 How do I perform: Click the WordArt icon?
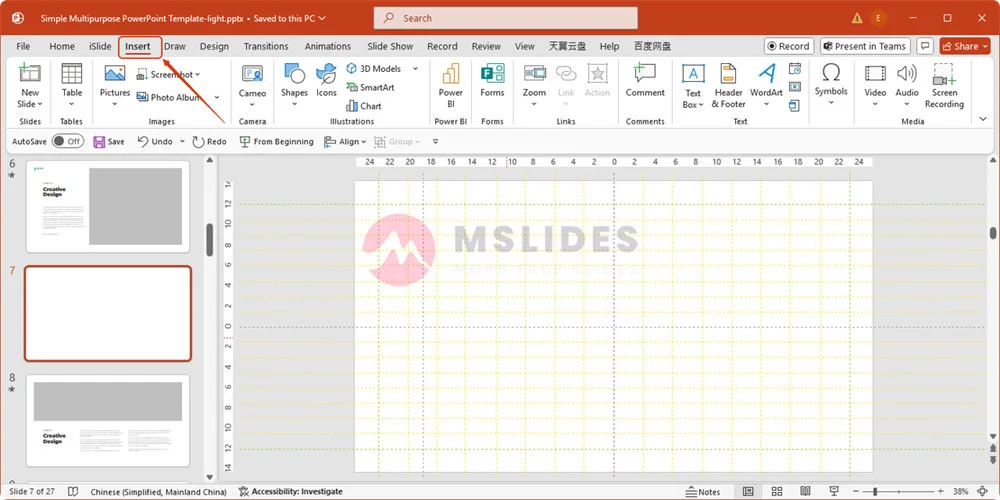point(767,73)
